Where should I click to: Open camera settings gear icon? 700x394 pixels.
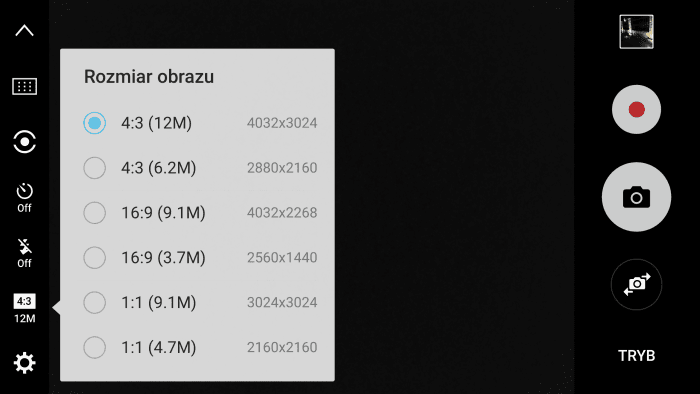pyautogui.click(x=25, y=363)
